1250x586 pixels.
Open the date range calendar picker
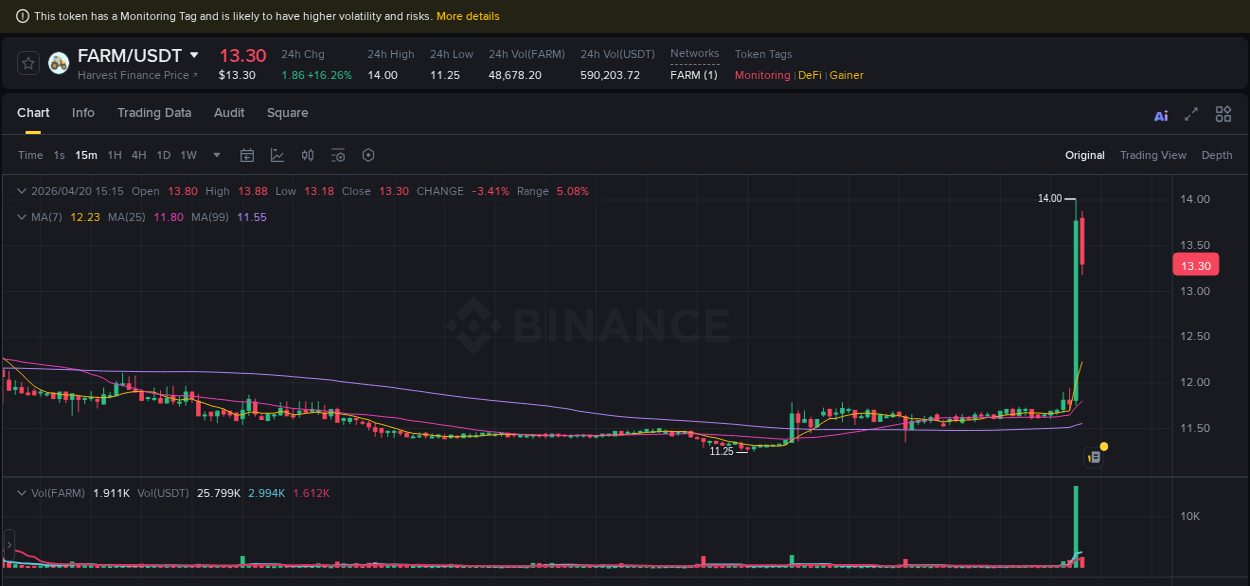click(x=247, y=155)
